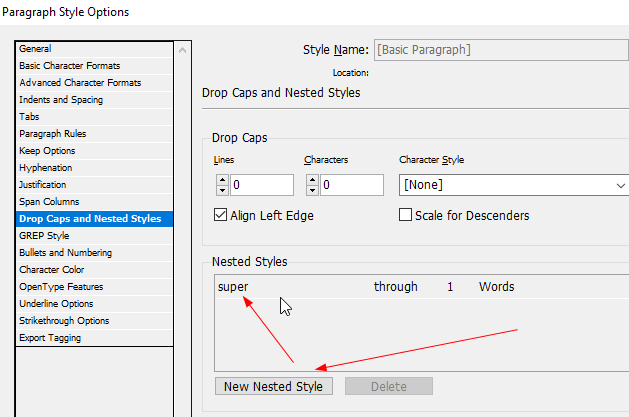Select Indents and Spacing option
The height and width of the screenshot is (417, 629).
61,100
